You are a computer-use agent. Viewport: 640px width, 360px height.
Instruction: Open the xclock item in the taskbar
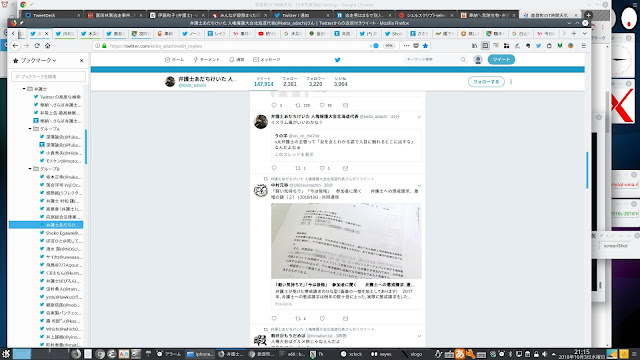[x=351, y=354]
